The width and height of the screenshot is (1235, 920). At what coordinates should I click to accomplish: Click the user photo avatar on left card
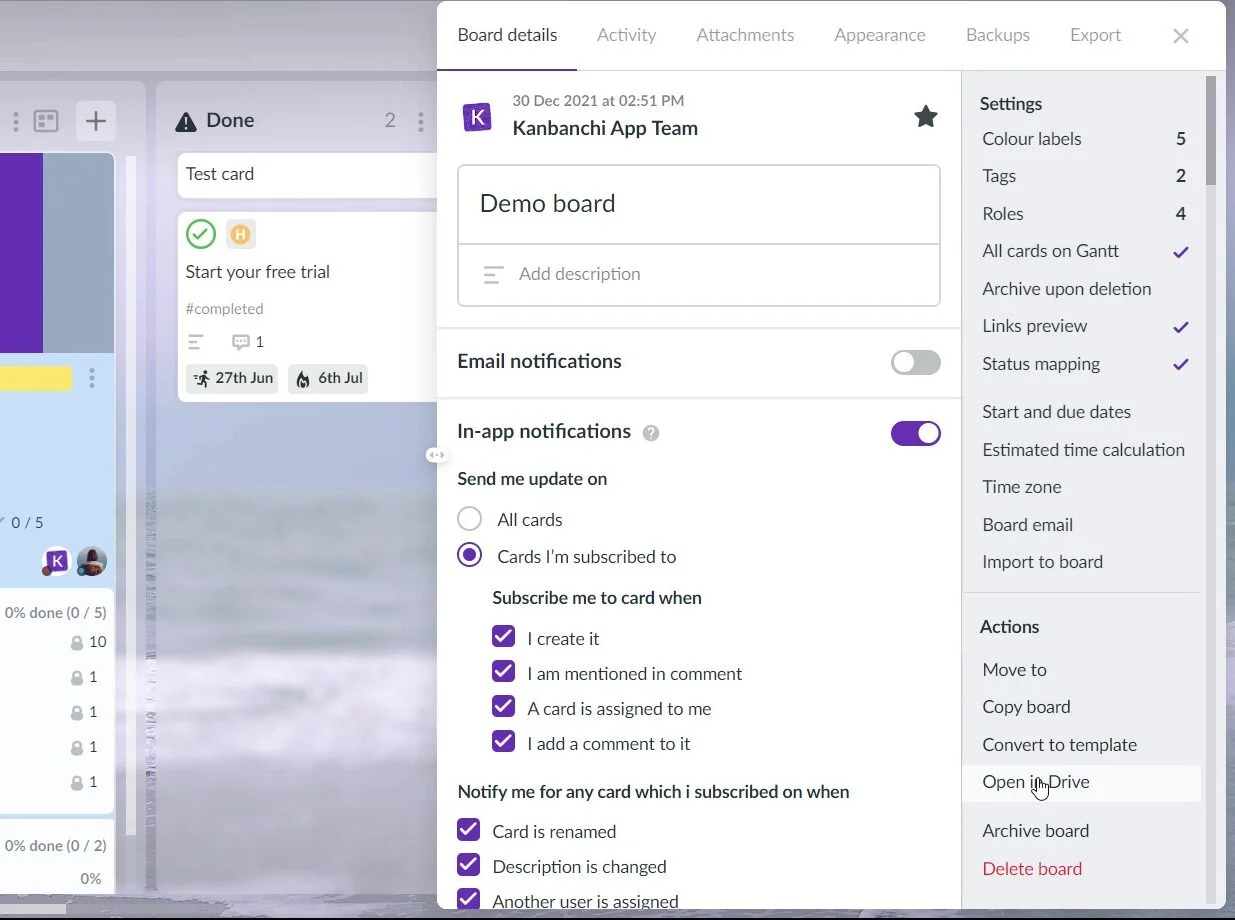(x=92, y=561)
